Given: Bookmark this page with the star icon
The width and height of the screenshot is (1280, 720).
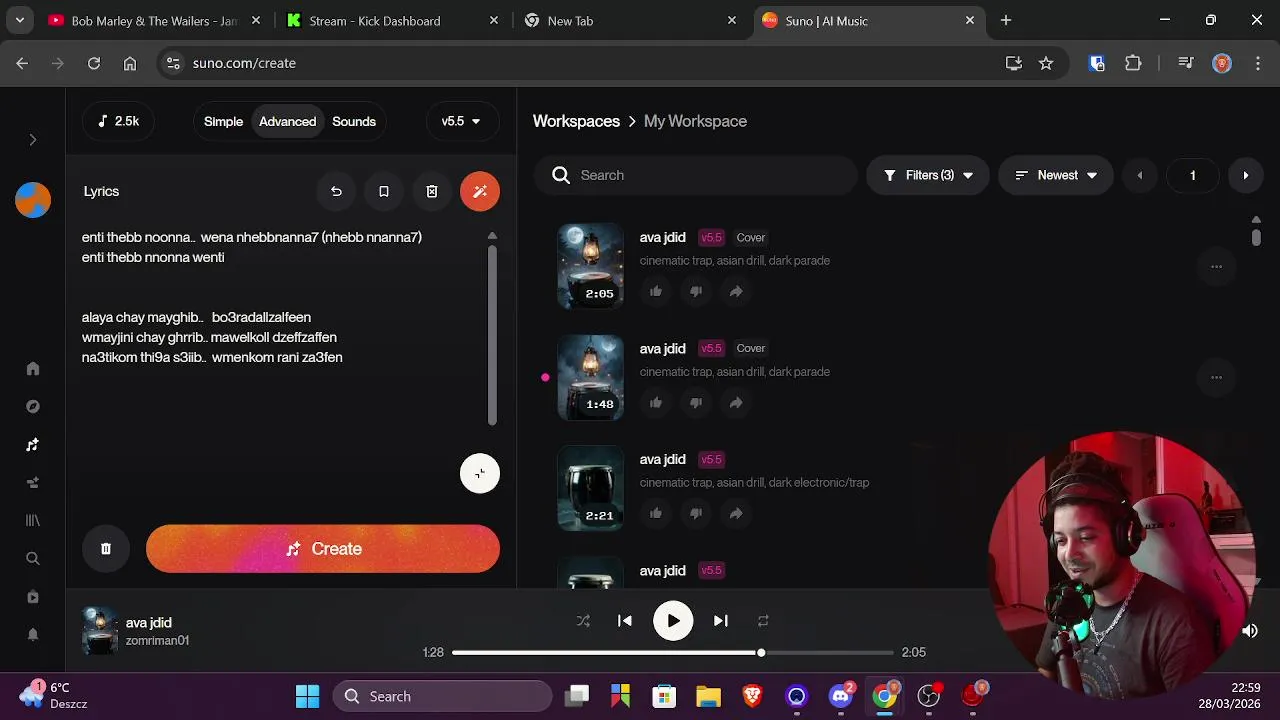Looking at the screenshot, I should tap(1046, 63).
